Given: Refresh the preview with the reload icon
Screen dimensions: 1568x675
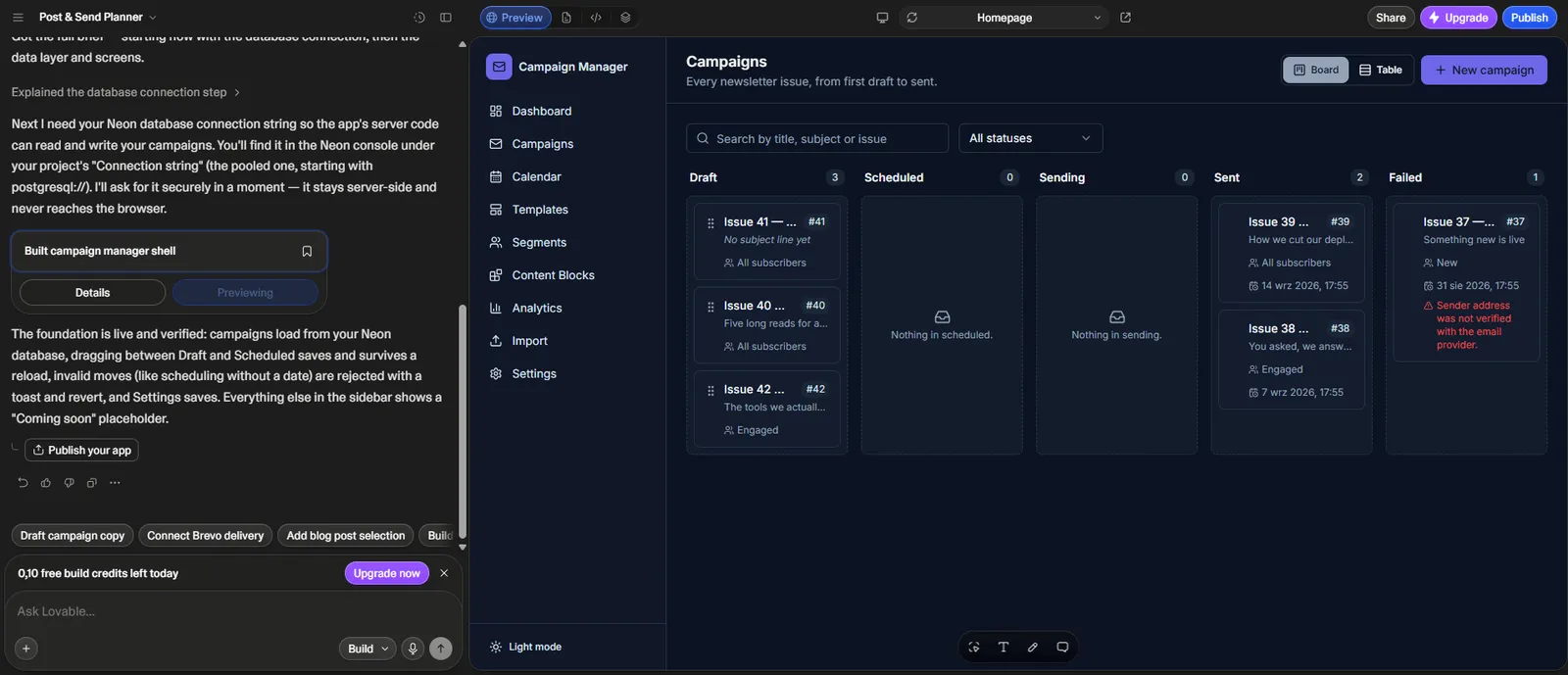Looking at the screenshot, I should coord(912,18).
